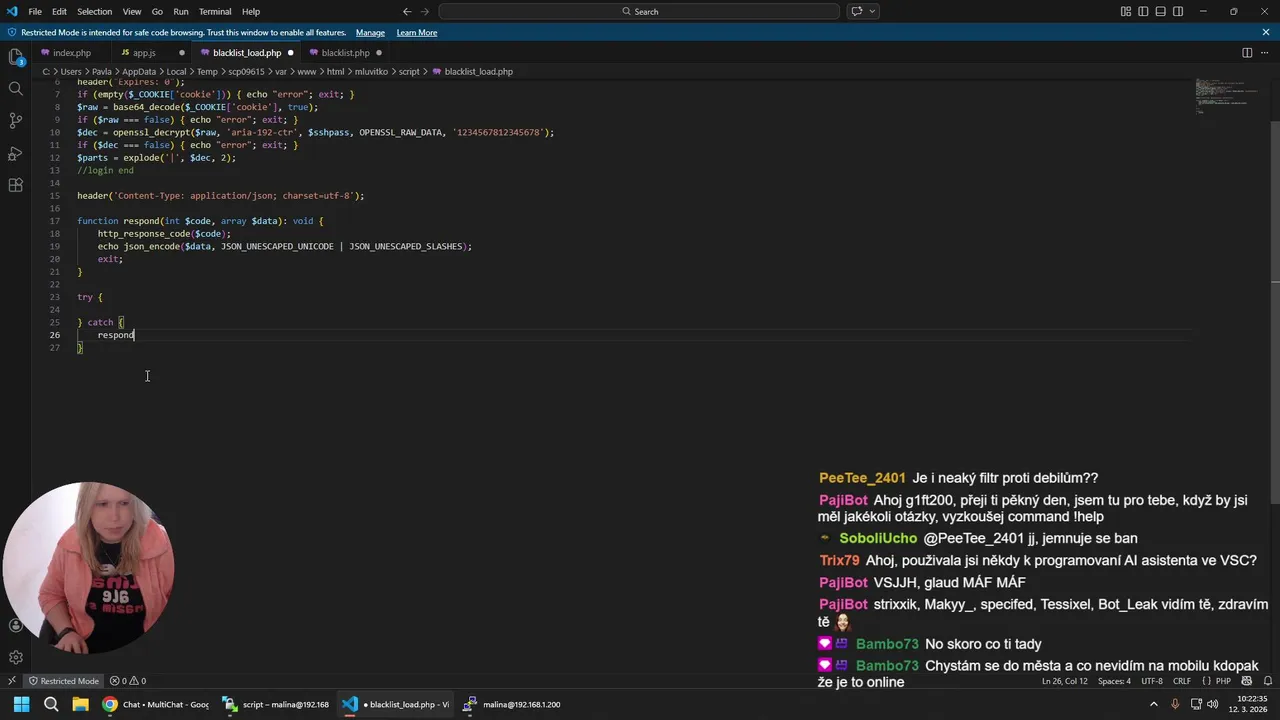Open the Terminal menu

click(215, 12)
